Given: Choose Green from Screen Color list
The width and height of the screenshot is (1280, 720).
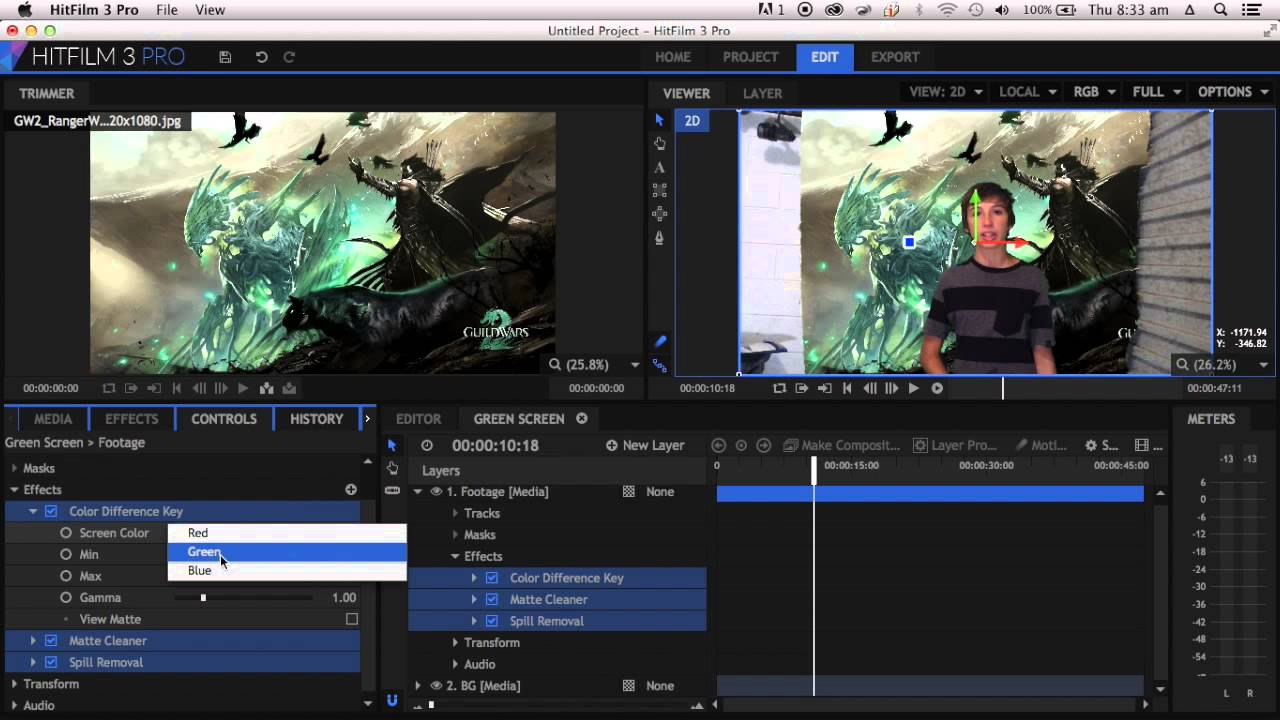Looking at the screenshot, I should [x=287, y=552].
